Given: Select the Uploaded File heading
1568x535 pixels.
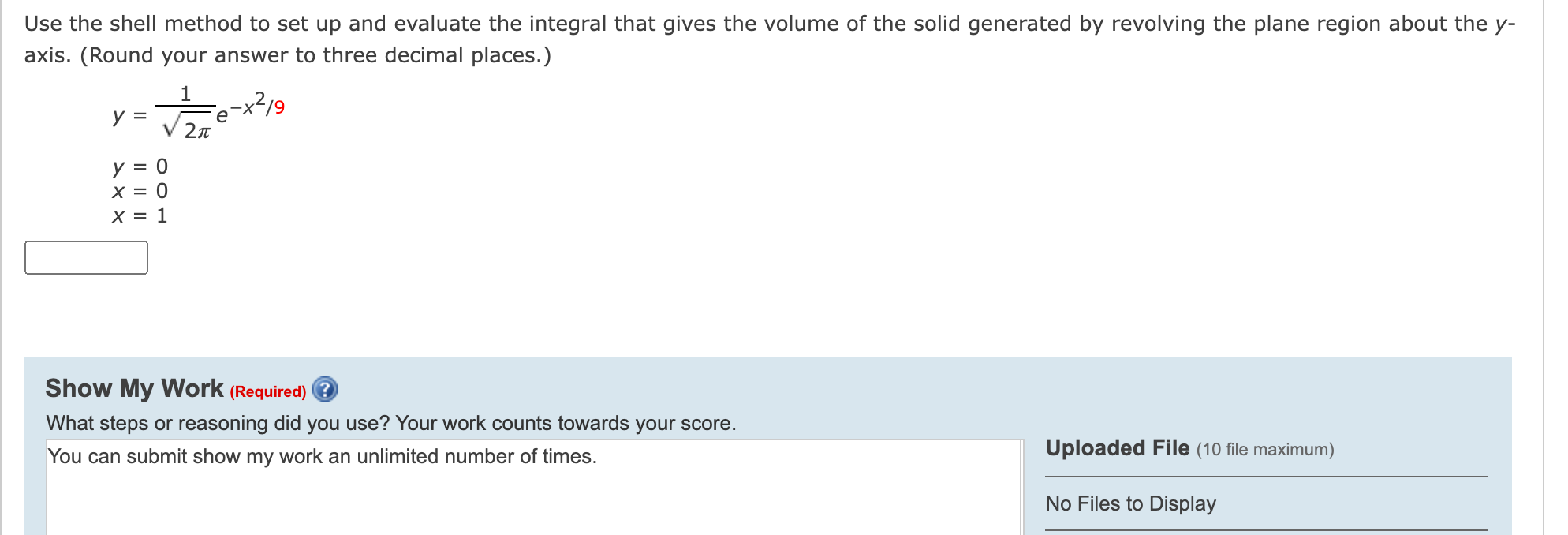Looking at the screenshot, I should (x=1115, y=448).
